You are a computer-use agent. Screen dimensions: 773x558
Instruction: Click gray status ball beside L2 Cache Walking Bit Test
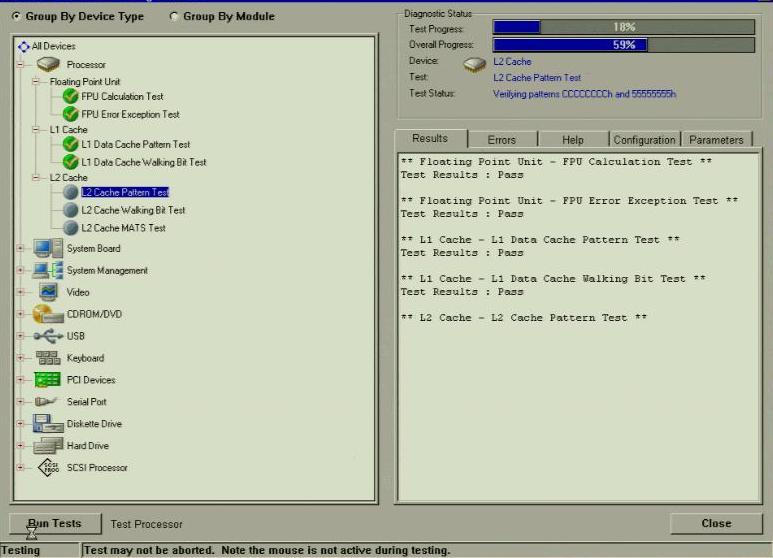pos(70,210)
